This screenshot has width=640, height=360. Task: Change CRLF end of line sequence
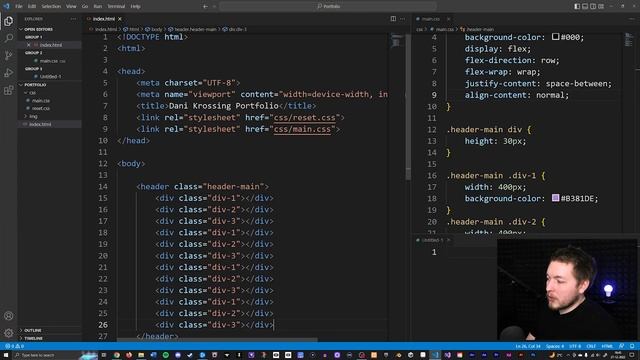591,346
